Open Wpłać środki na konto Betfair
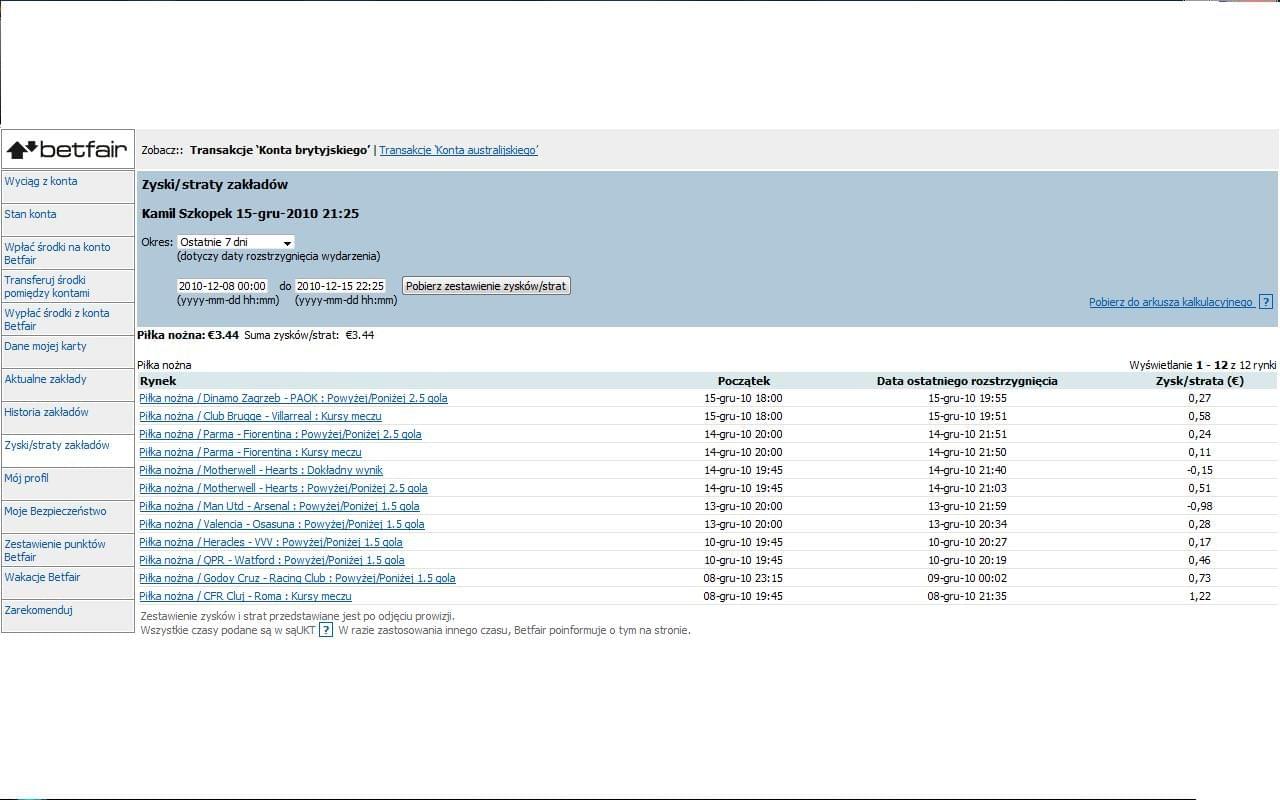Screen dimensions: 1280x800 (57, 253)
